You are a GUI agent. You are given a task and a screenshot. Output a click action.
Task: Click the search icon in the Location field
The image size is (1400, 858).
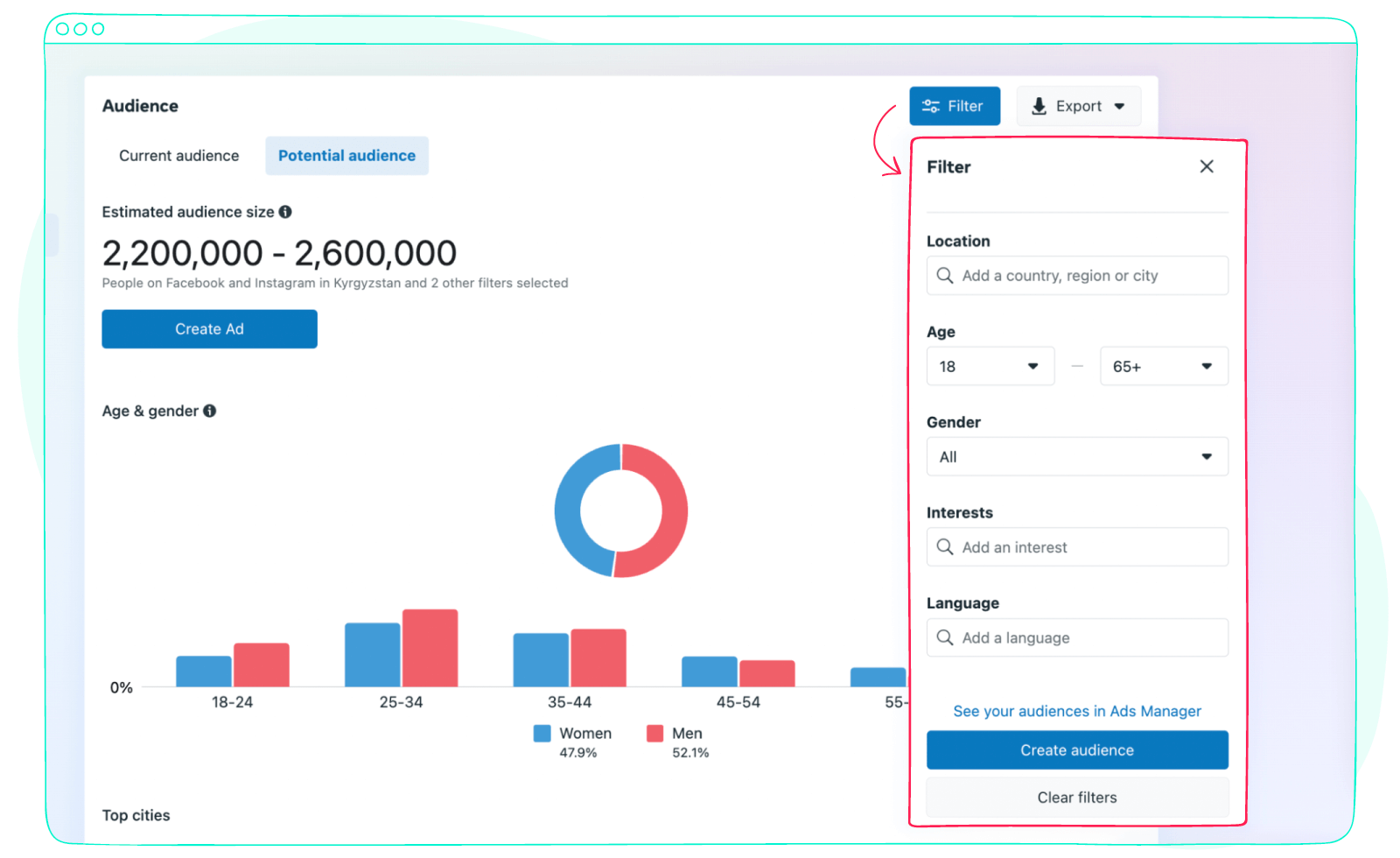coord(945,275)
